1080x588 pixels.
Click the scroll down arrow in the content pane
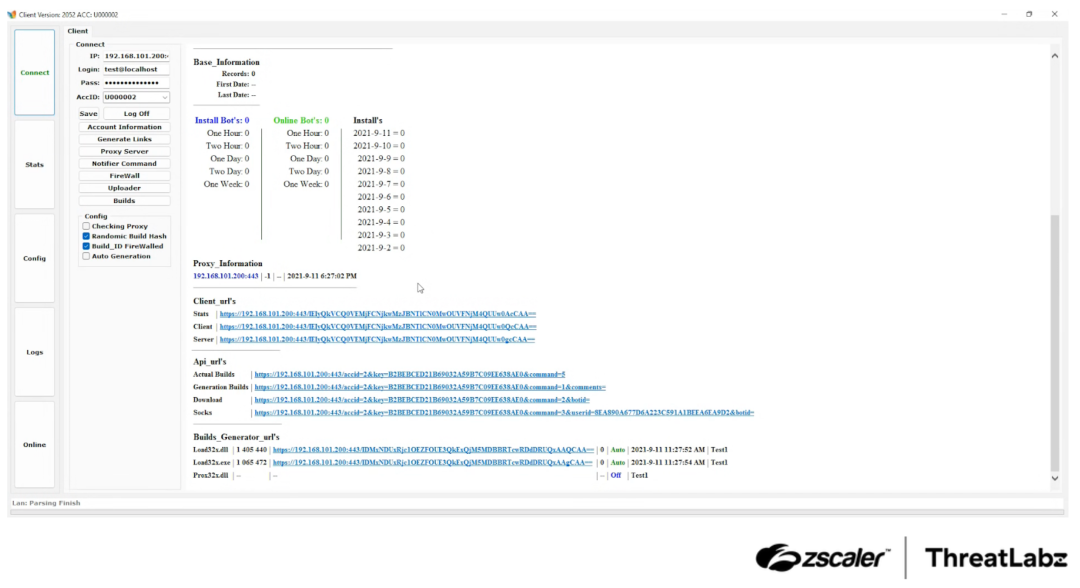tap(1054, 479)
